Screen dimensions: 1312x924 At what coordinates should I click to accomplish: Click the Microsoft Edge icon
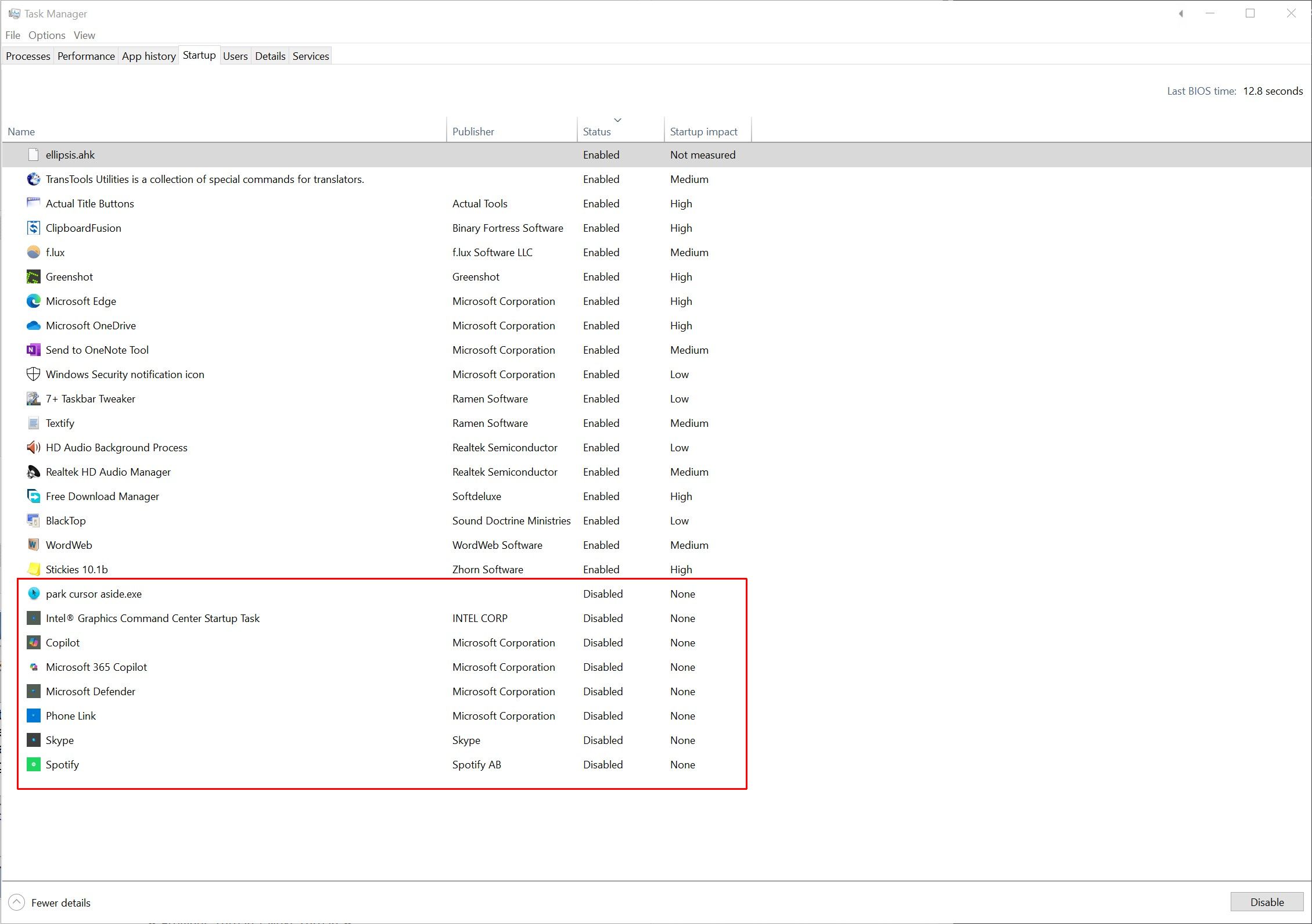coord(33,301)
